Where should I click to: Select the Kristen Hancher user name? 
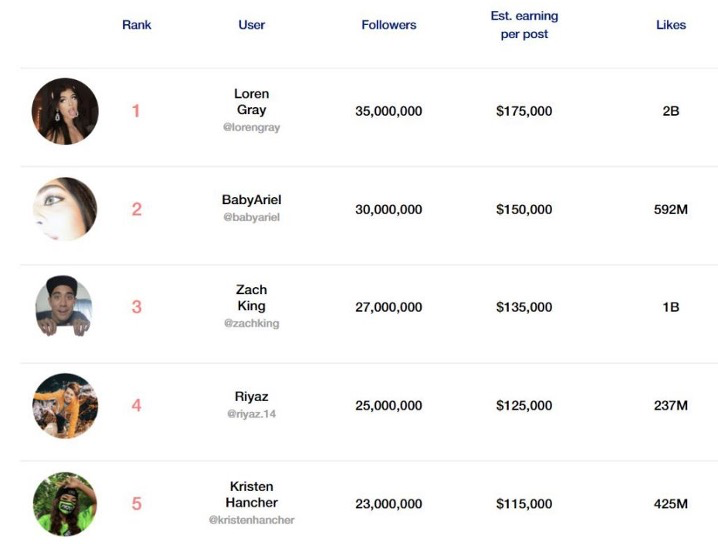point(252,495)
